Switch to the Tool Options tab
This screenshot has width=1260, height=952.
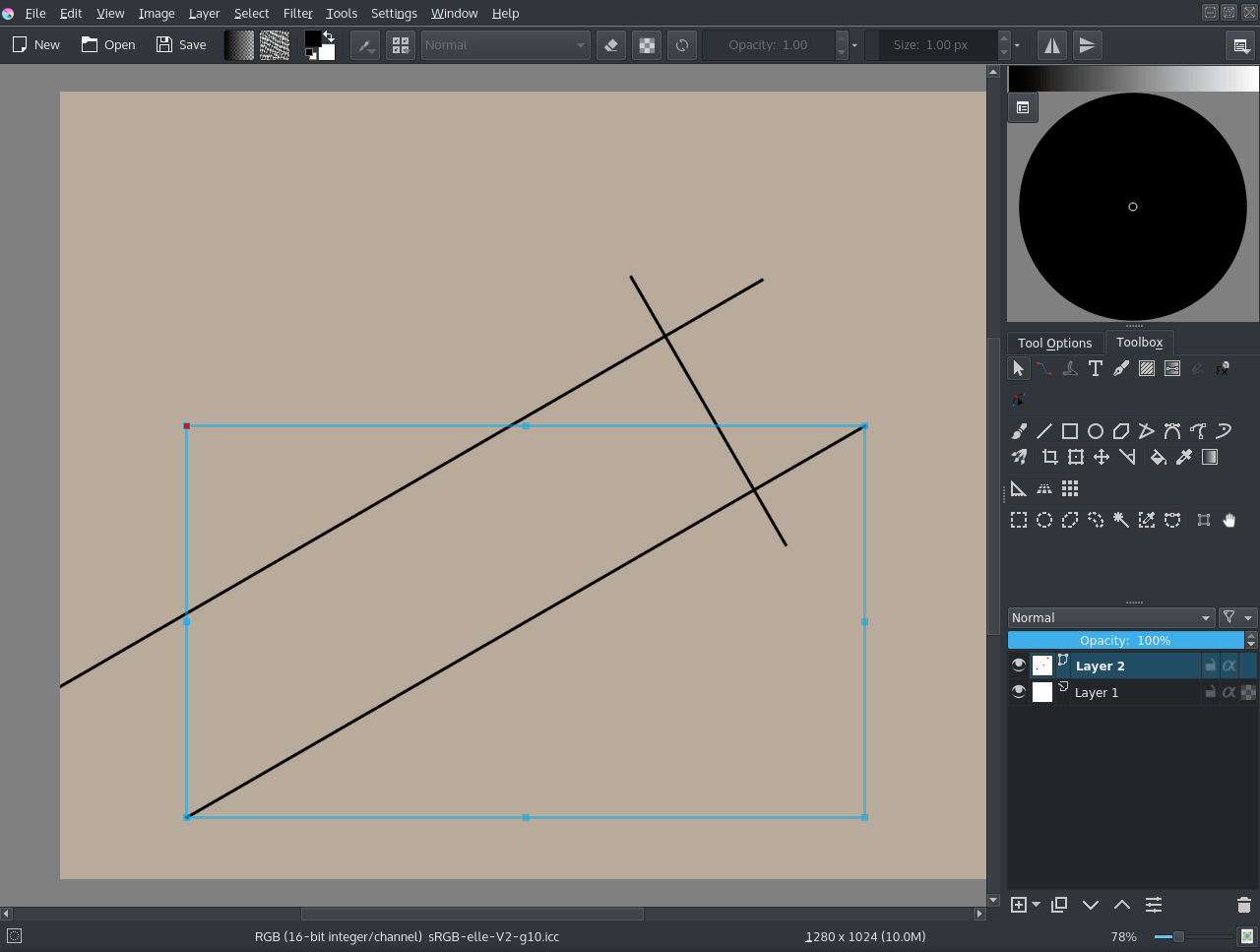point(1054,343)
